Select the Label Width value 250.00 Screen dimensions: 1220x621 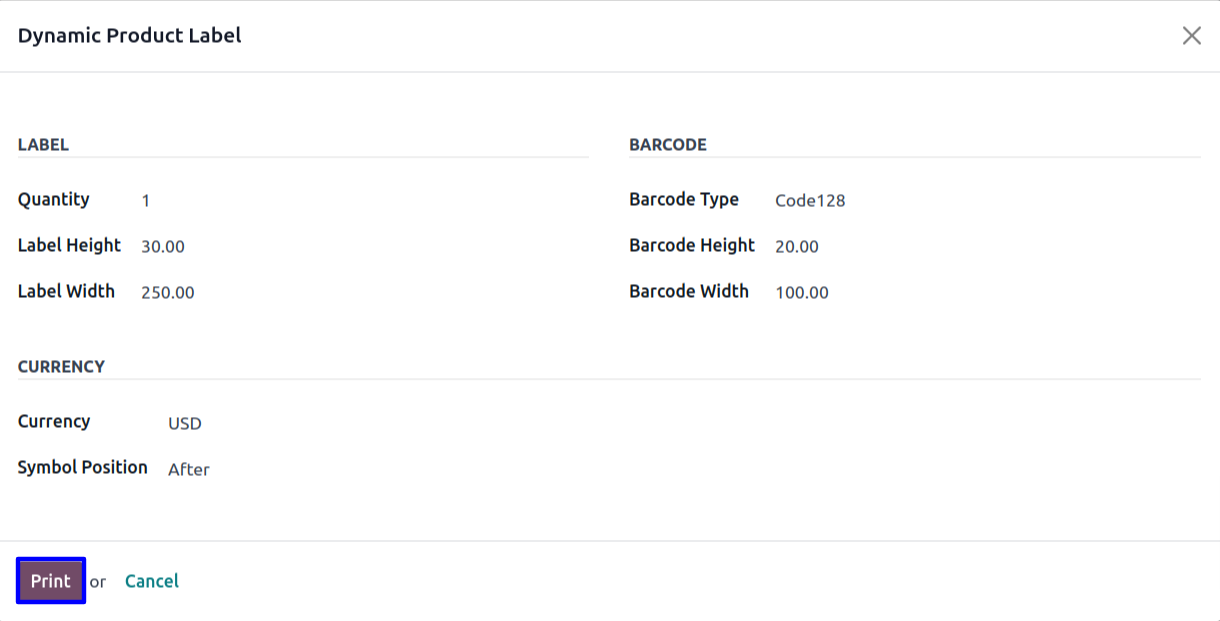click(x=168, y=293)
